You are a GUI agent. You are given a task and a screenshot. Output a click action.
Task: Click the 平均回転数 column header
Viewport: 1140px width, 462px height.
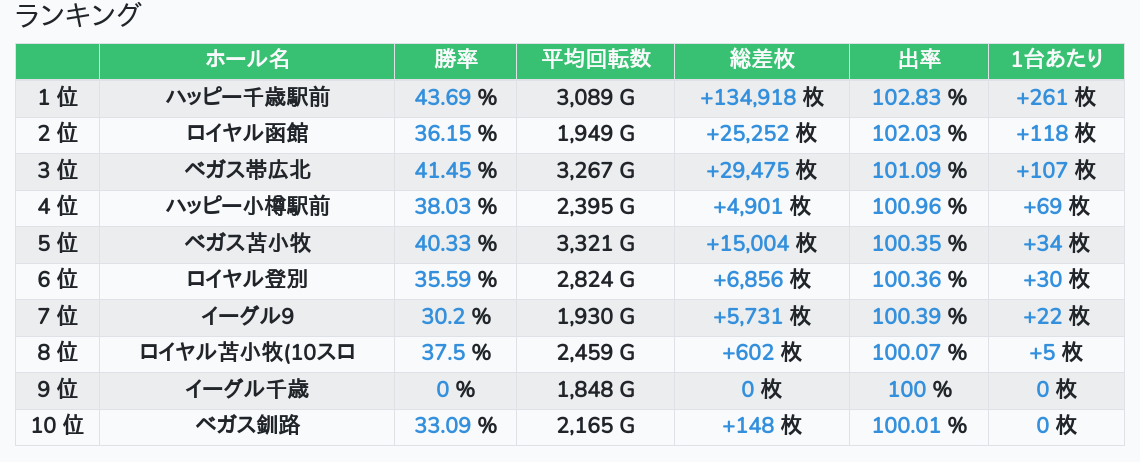595,60
